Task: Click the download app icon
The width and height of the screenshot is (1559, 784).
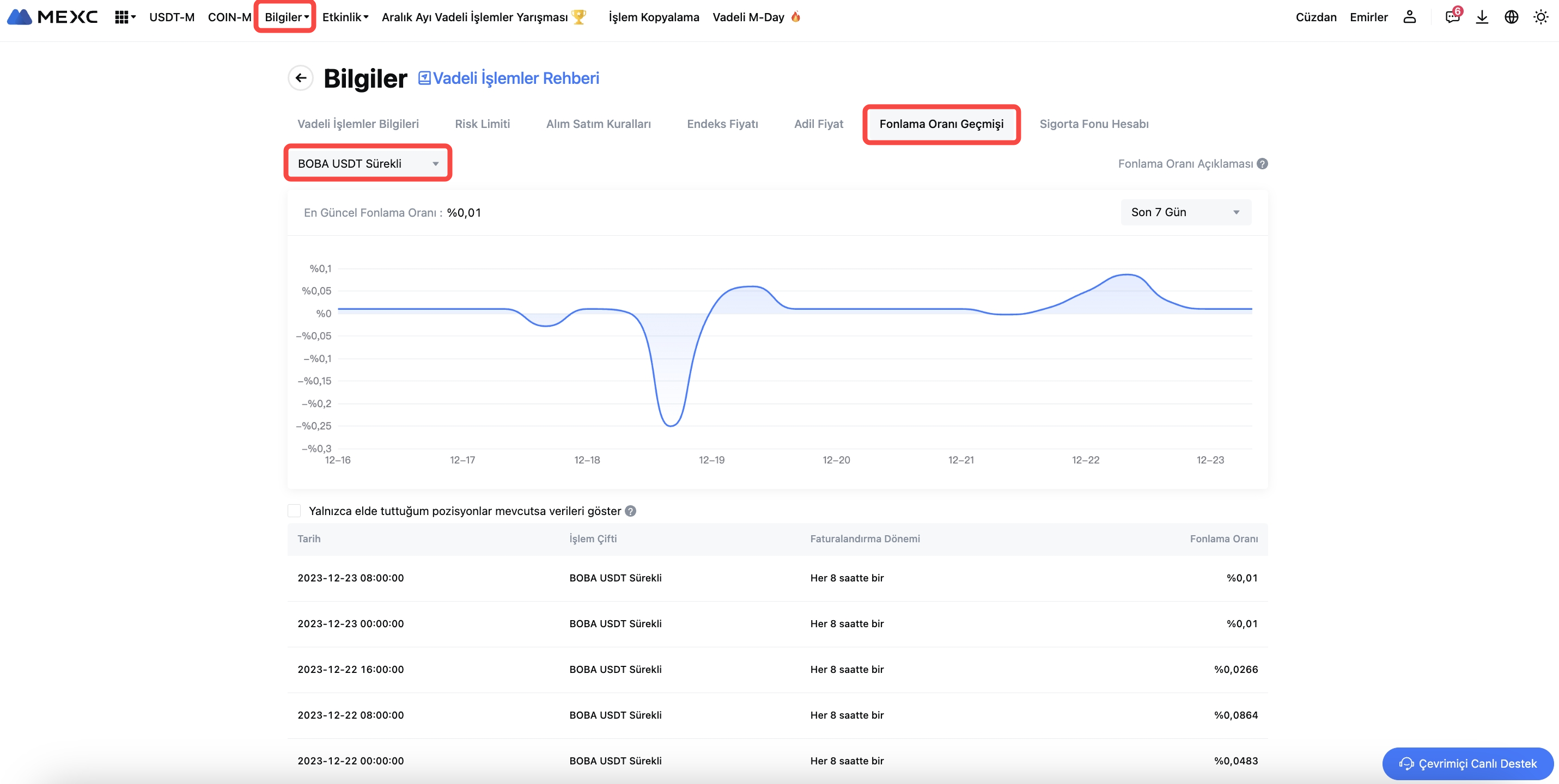Action: (1482, 17)
